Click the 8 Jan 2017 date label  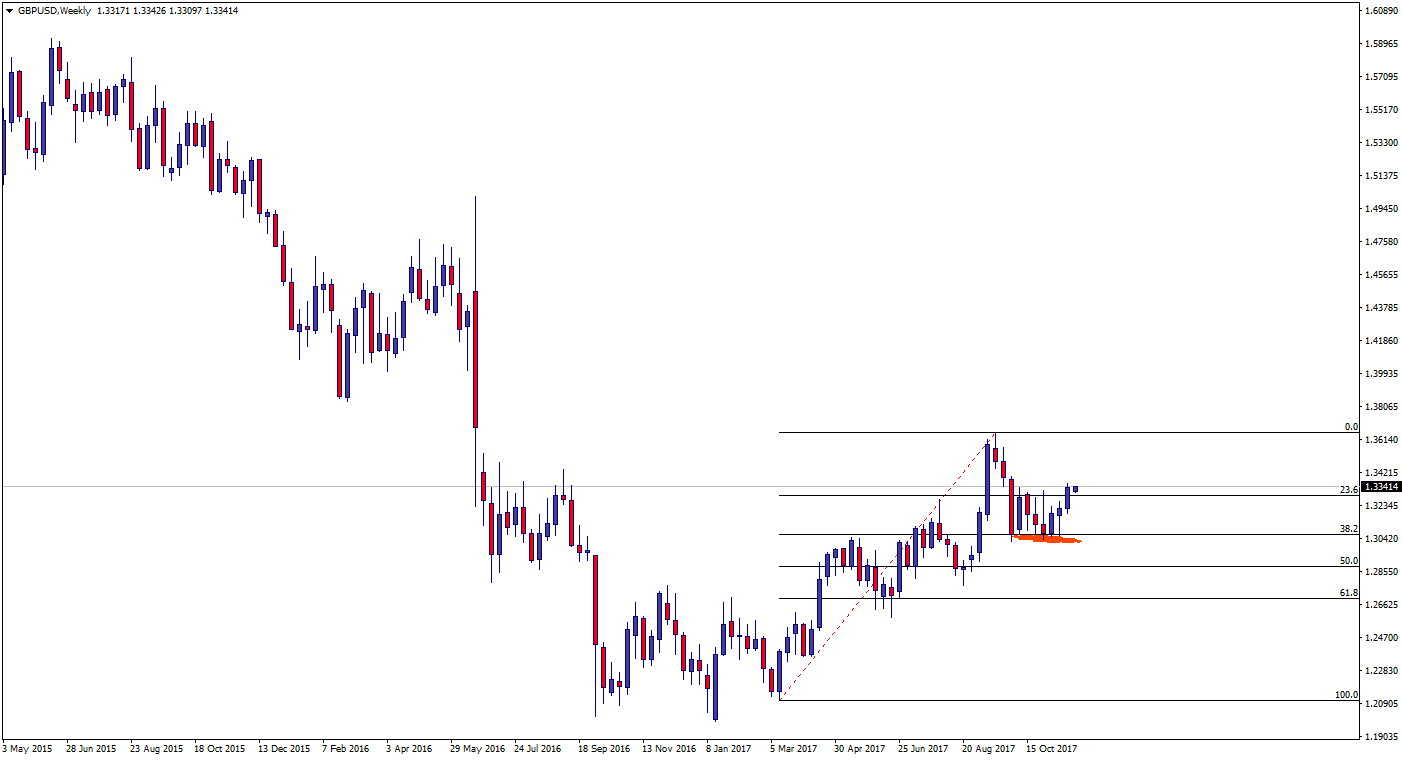click(729, 748)
